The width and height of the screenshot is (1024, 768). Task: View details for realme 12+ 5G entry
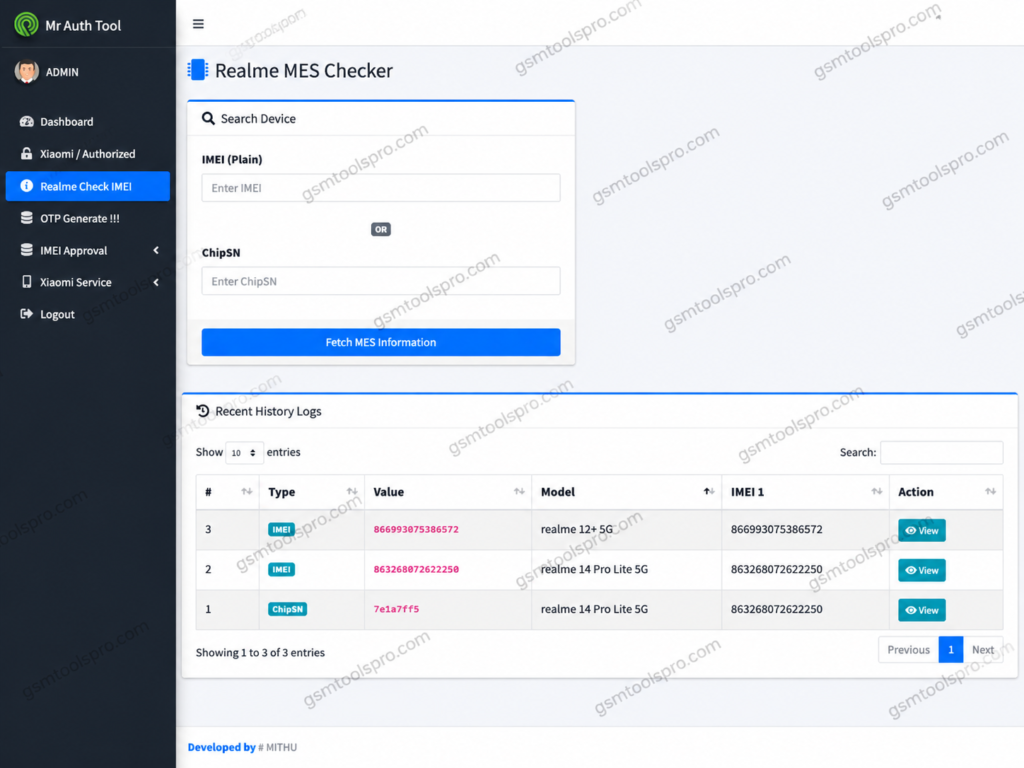click(x=921, y=530)
